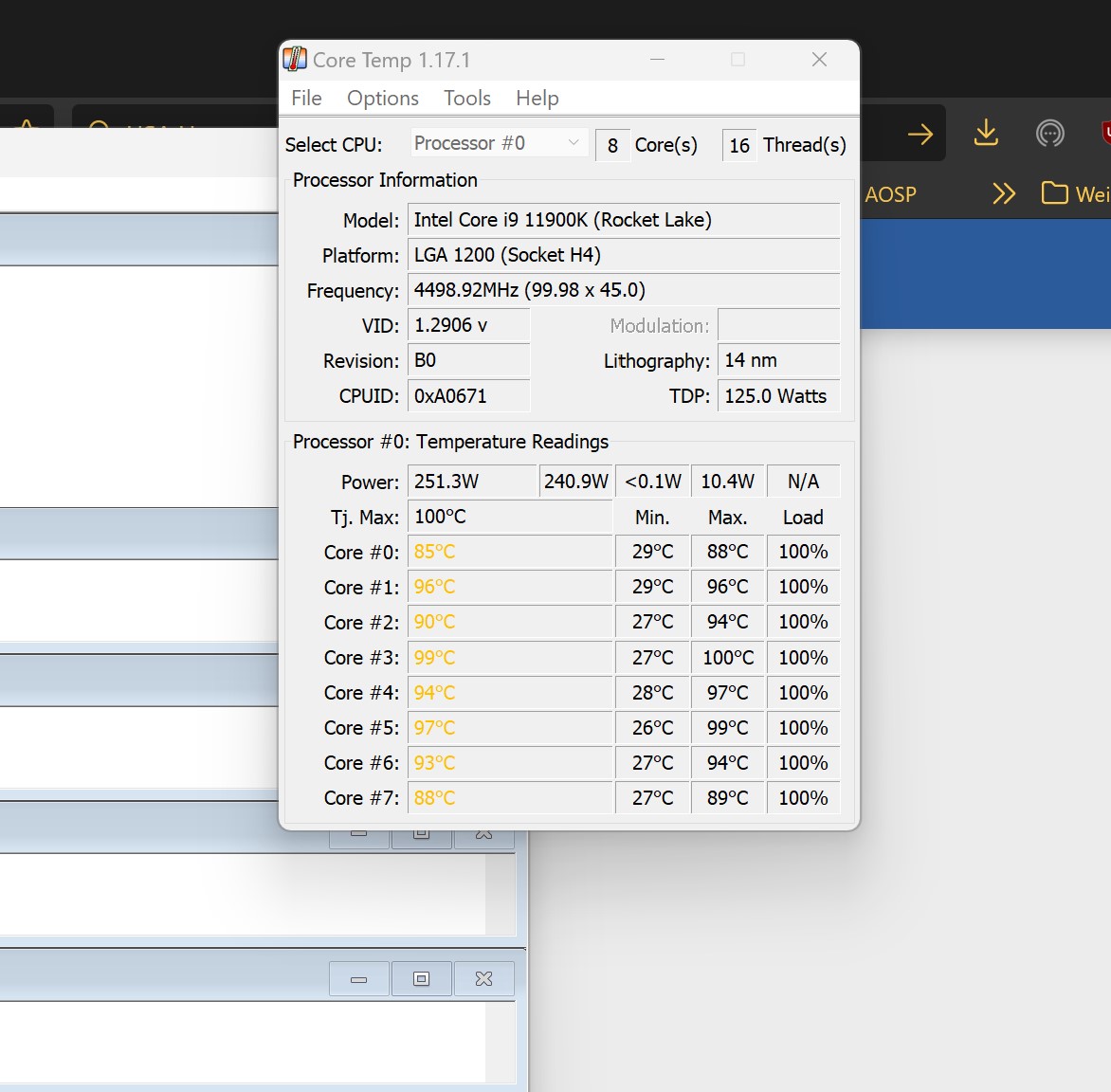Close the Core Temp window
Screen dimensions: 1111x1092
[x=819, y=60]
